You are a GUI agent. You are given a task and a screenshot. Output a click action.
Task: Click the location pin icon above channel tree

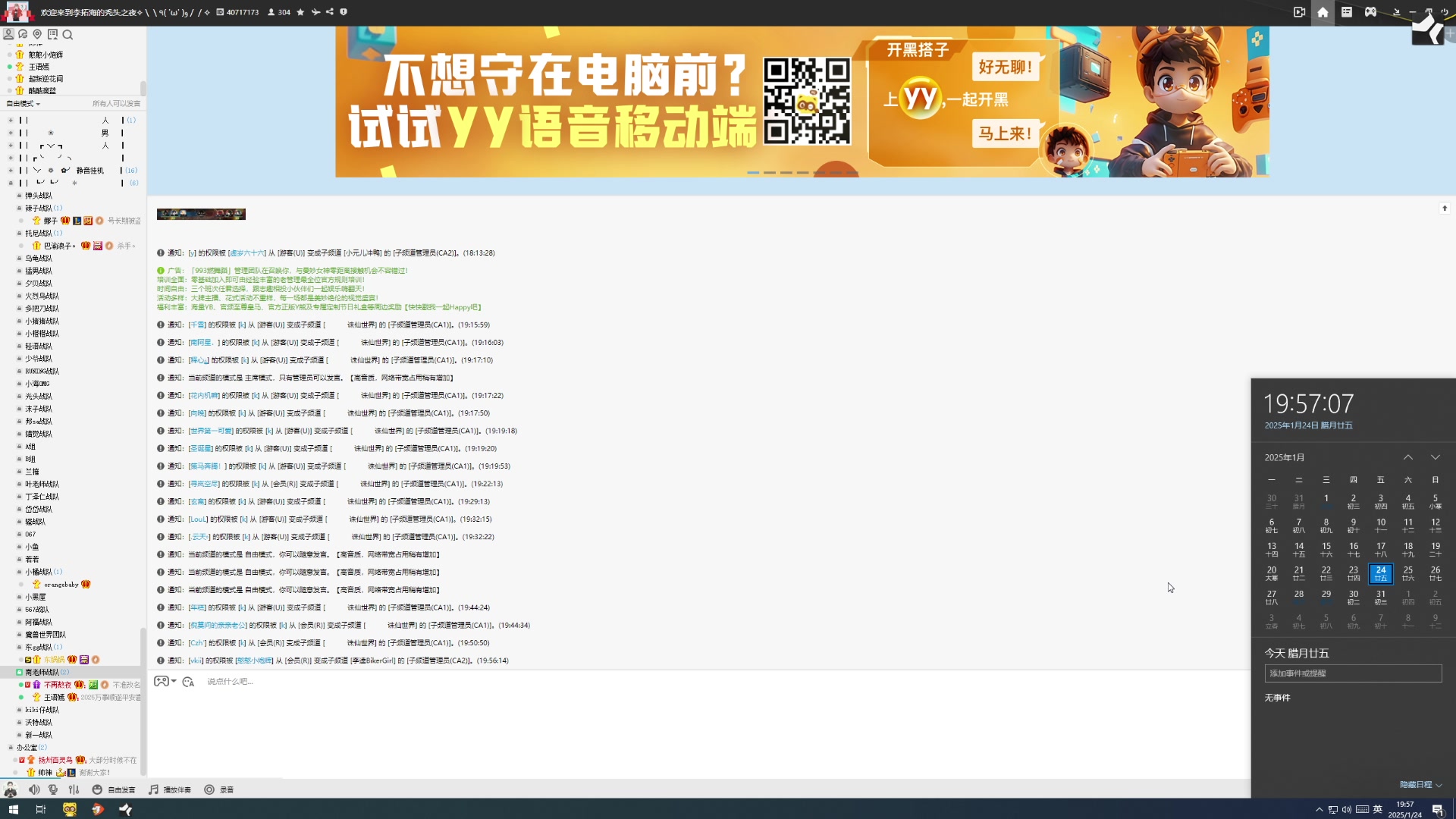[37, 34]
